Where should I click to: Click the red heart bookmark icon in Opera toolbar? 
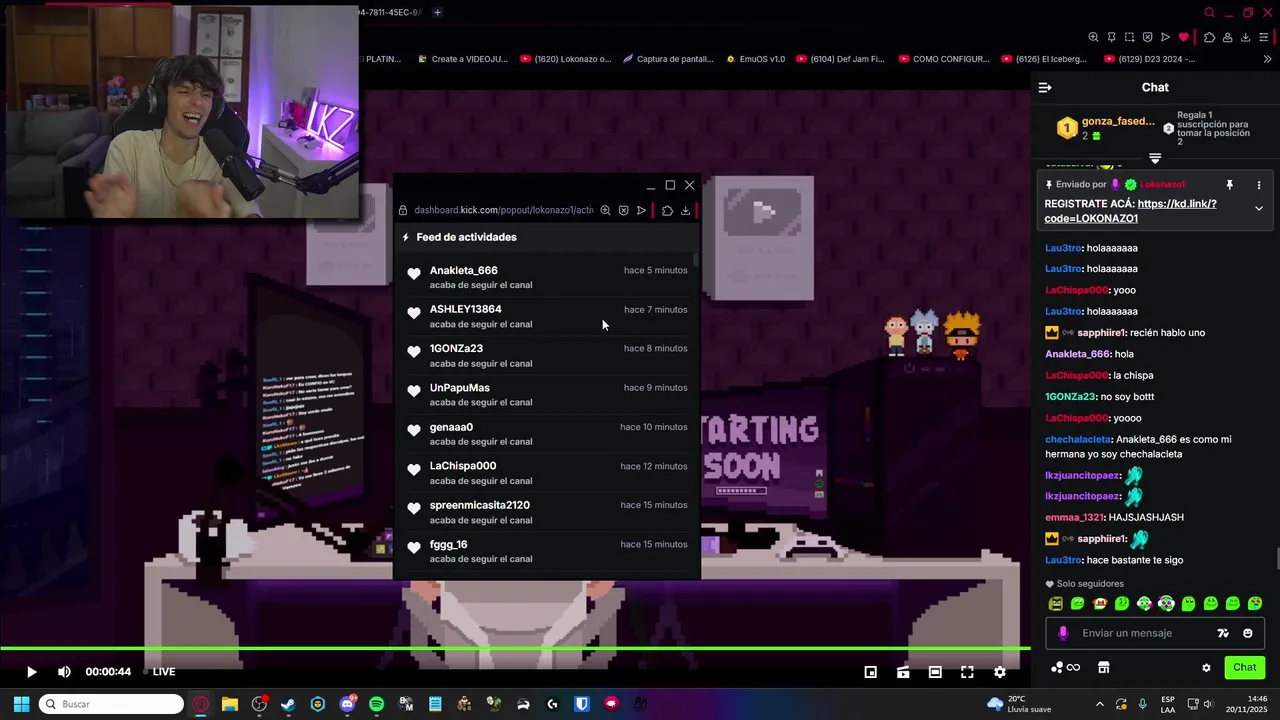click(1184, 37)
